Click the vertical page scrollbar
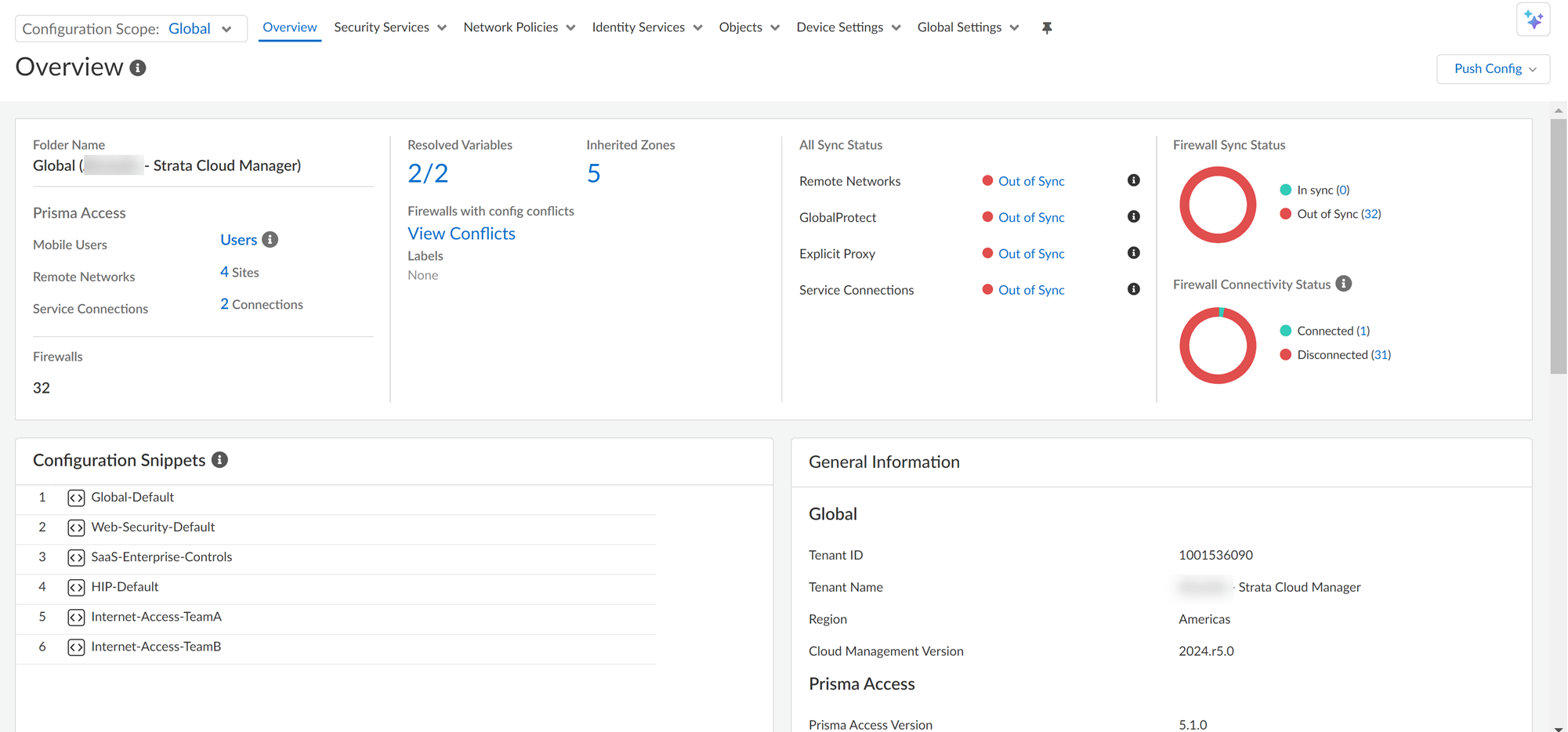The height and width of the screenshot is (732, 1568). pos(1558,245)
